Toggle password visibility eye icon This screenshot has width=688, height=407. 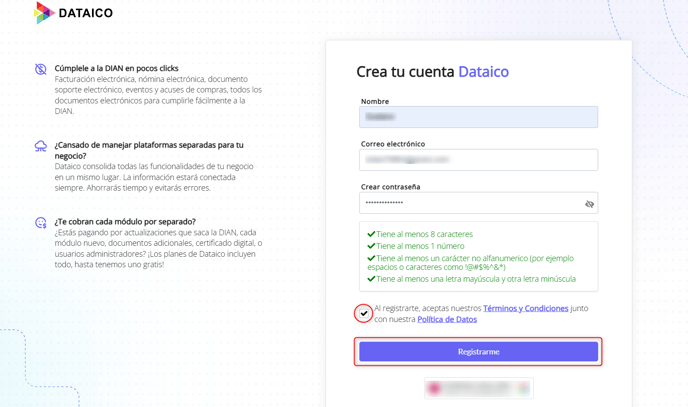589,204
